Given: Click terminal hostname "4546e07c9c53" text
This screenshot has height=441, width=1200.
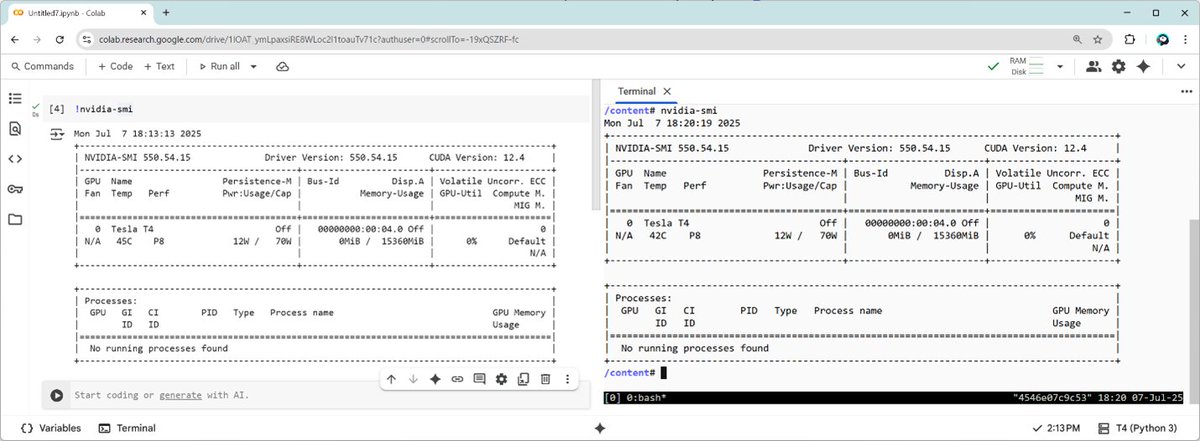Looking at the screenshot, I should pos(1054,397).
